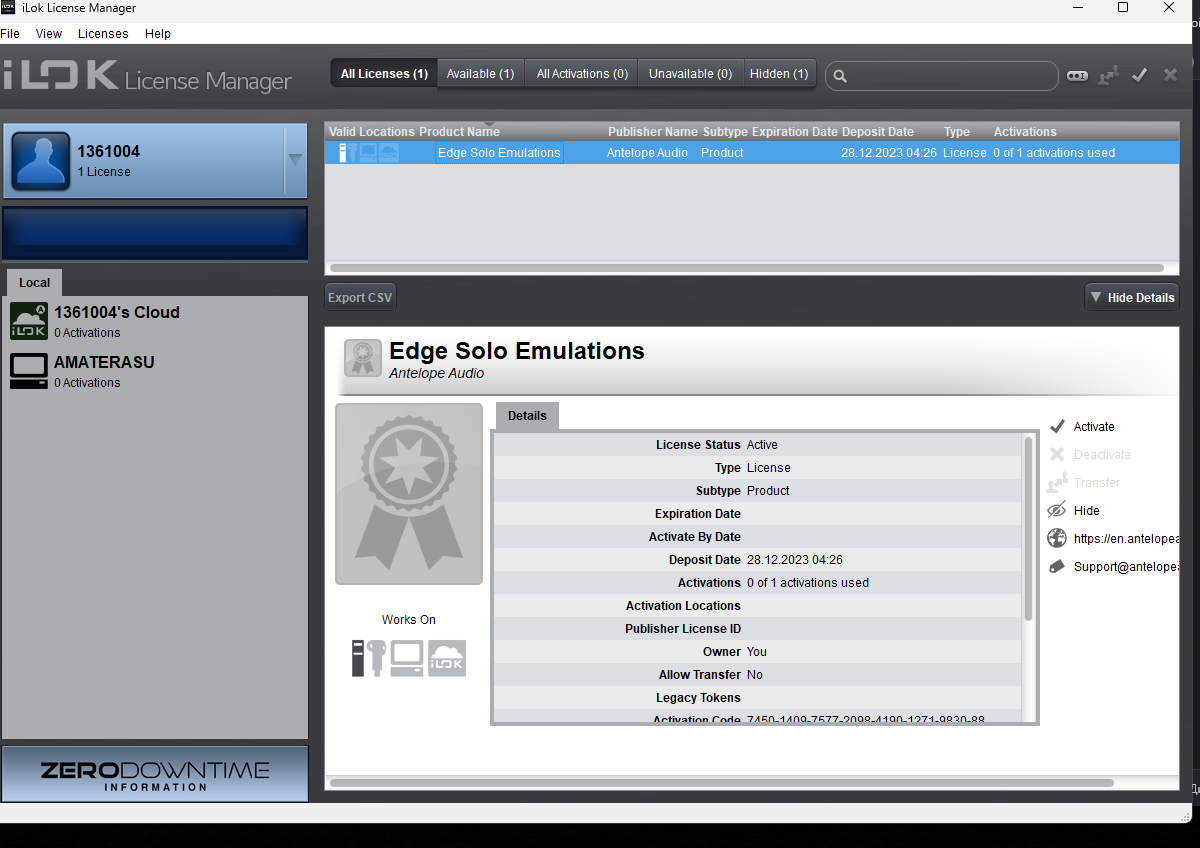Click the computer tower icon under Works On

tap(360, 658)
